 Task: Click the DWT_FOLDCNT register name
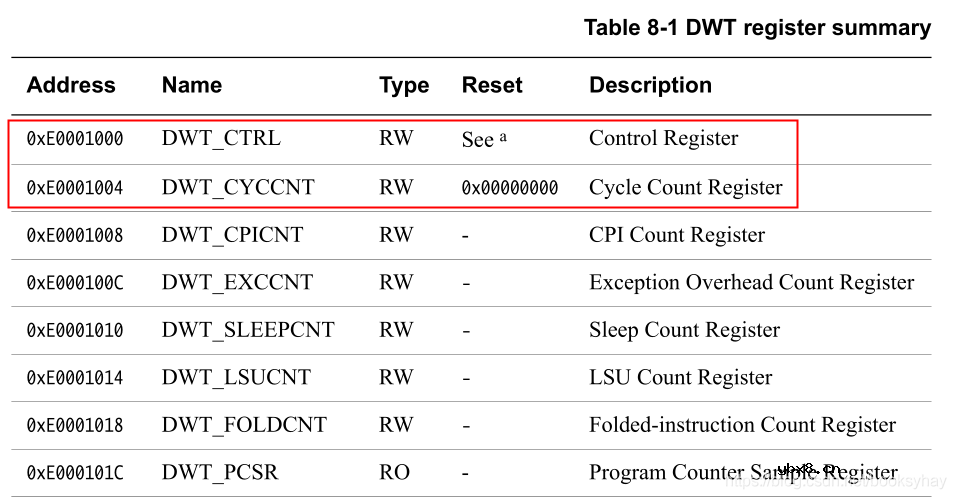(x=244, y=425)
